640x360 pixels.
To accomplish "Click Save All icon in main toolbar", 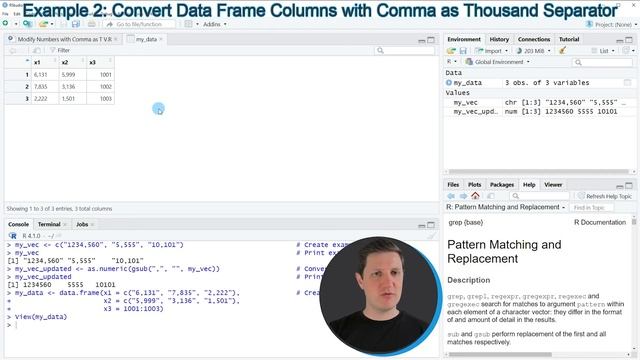I will pyautogui.click(x=76, y=24).
